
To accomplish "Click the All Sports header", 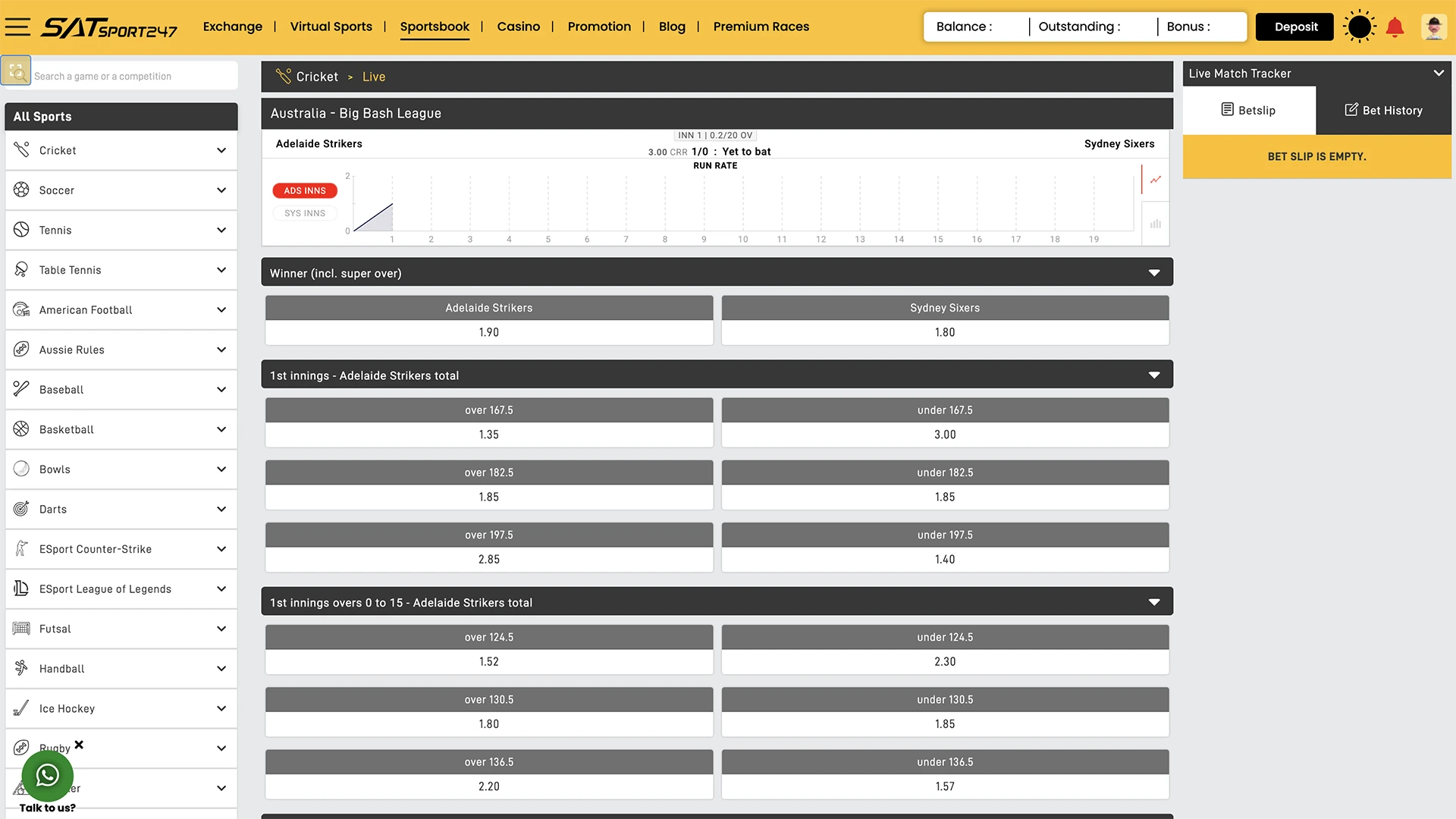I will (x=121, y=116).
